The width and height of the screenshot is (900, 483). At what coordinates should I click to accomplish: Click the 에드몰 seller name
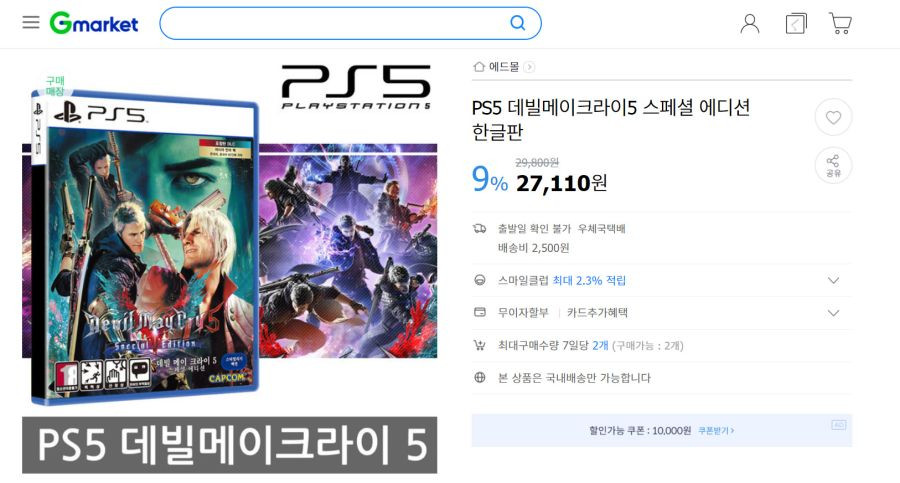click(x=504, y=67)
